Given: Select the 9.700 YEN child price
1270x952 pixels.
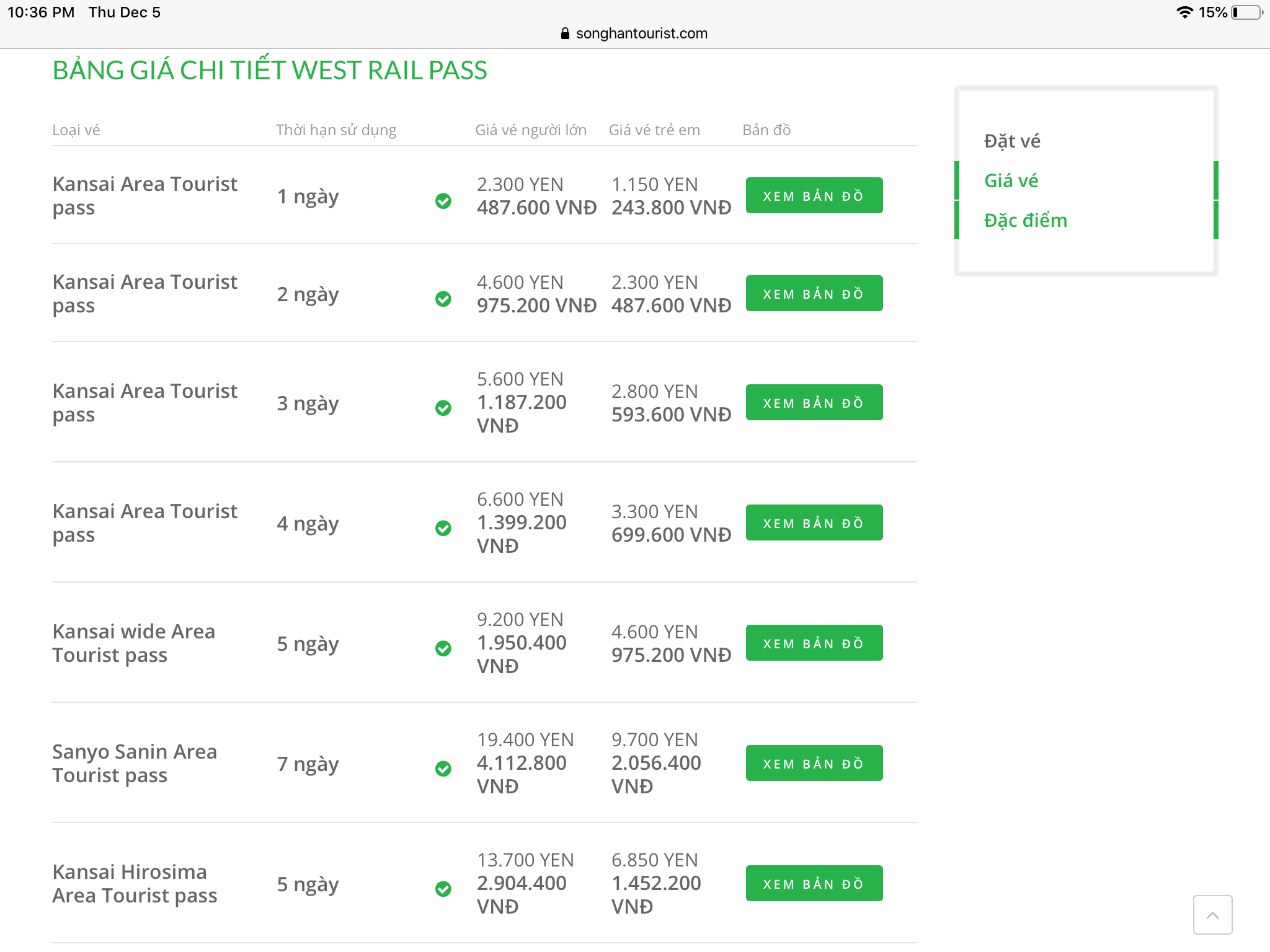Looking at the screenshot, I should pos(655,739).
